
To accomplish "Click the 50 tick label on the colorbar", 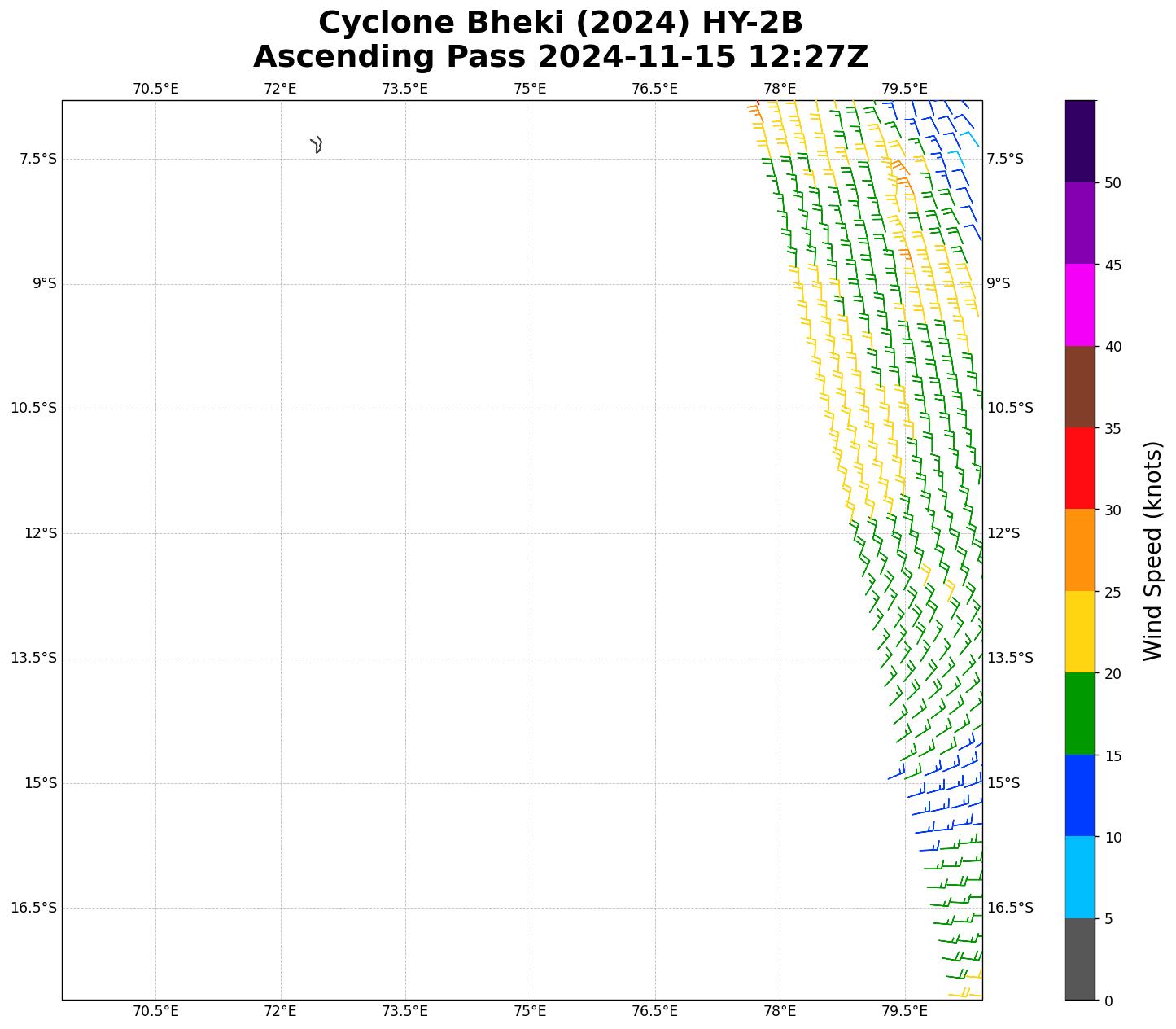I will pyautogui.click(x=1112, y=183).
